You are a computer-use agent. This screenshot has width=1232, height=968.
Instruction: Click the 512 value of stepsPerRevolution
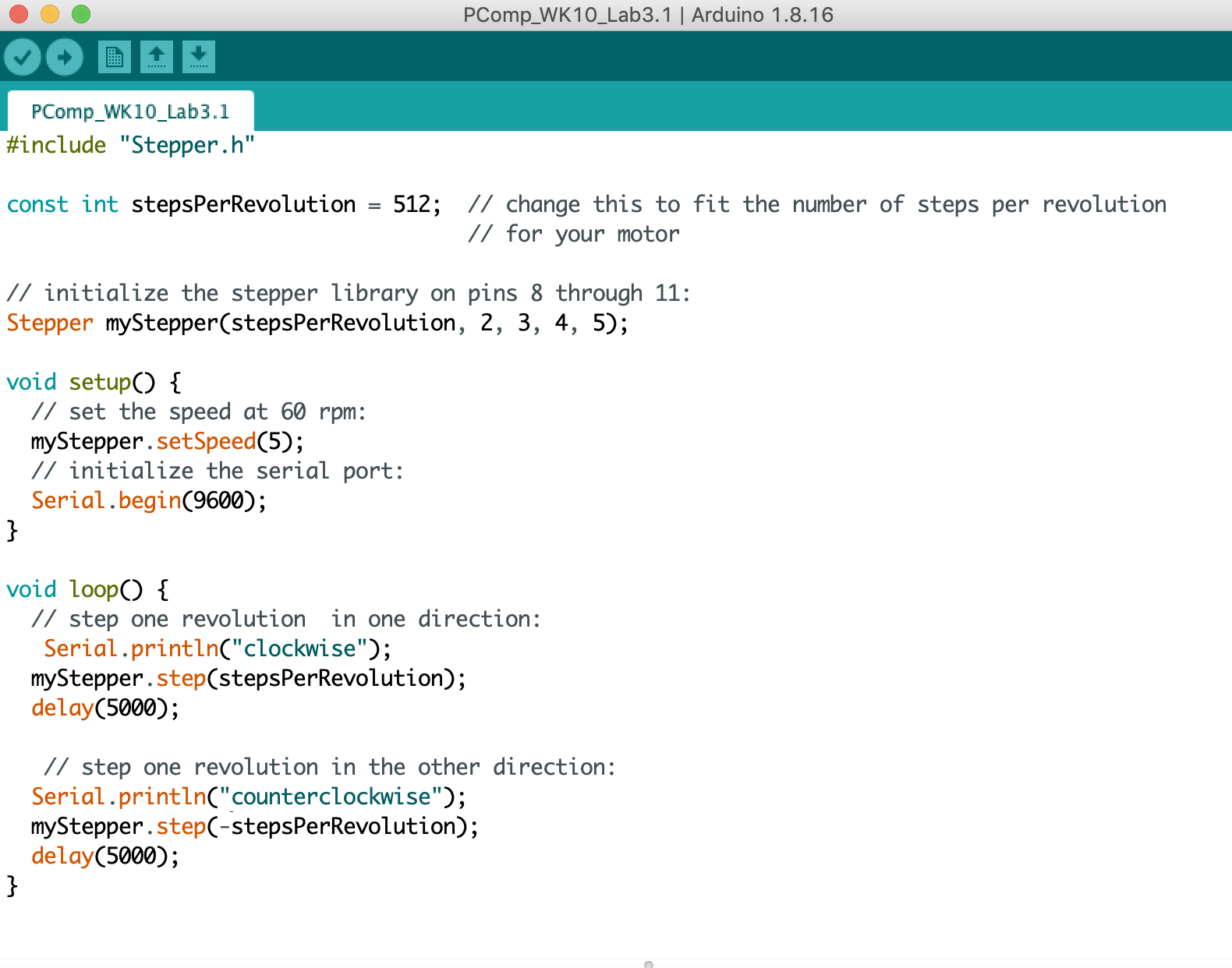[412, 205]
